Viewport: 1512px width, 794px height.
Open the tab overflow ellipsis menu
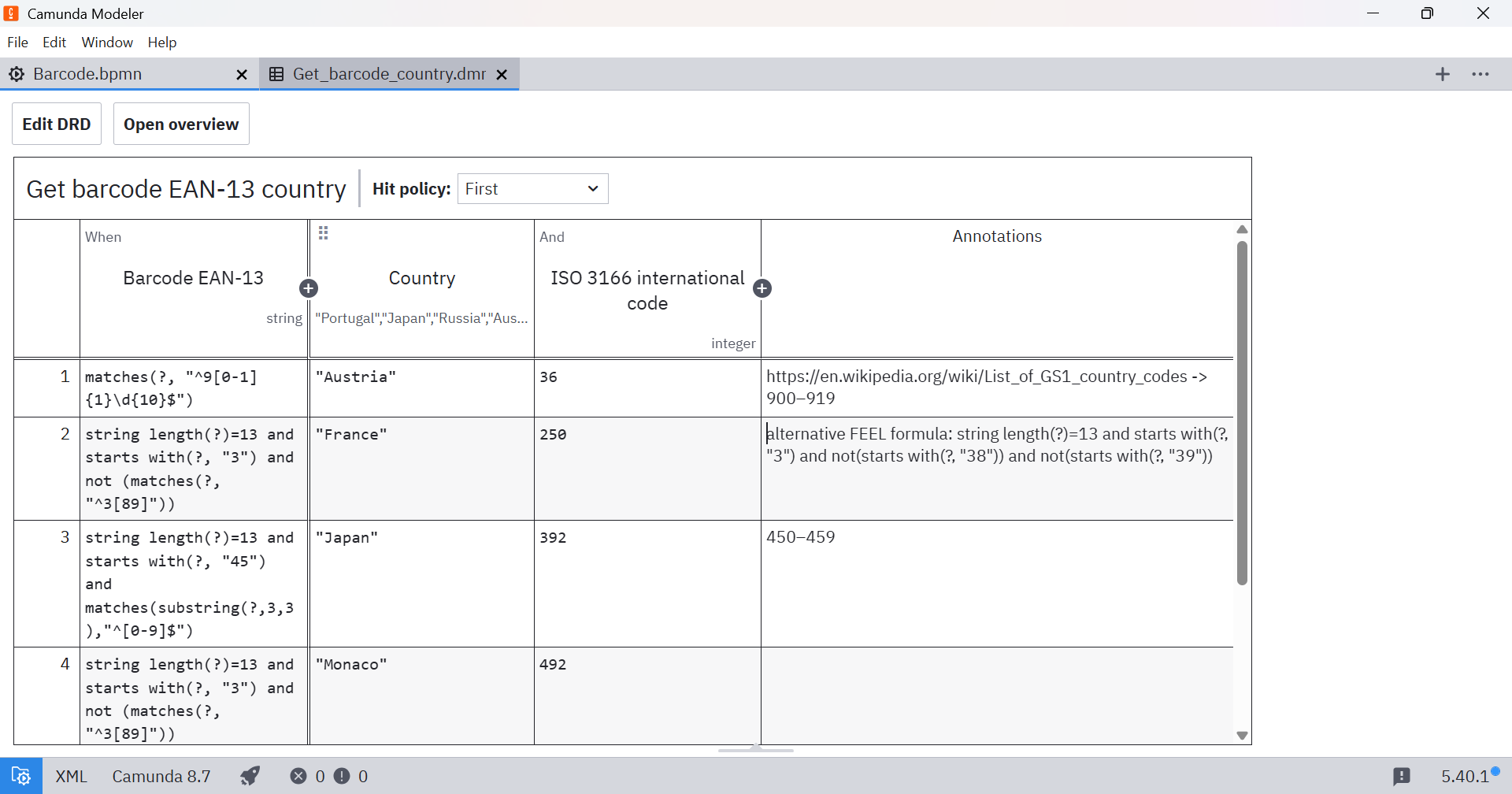1480,74
